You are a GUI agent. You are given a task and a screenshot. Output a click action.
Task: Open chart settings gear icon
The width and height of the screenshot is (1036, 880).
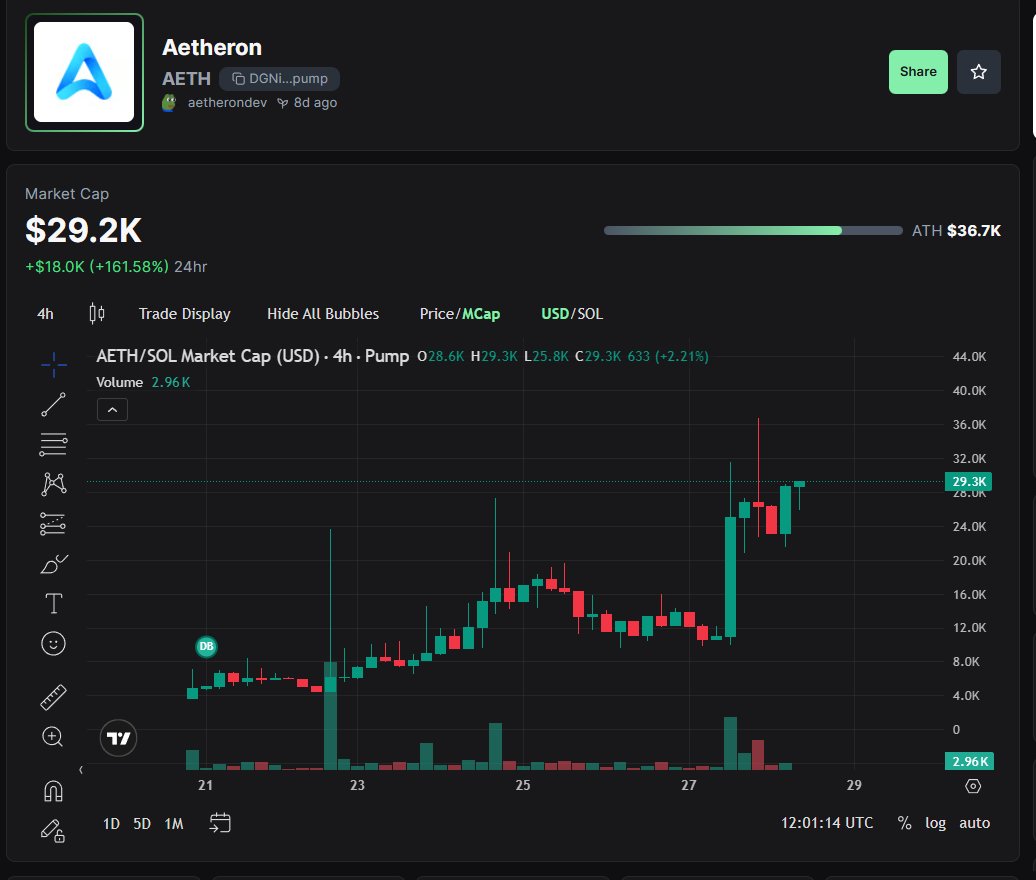[973, 786]
